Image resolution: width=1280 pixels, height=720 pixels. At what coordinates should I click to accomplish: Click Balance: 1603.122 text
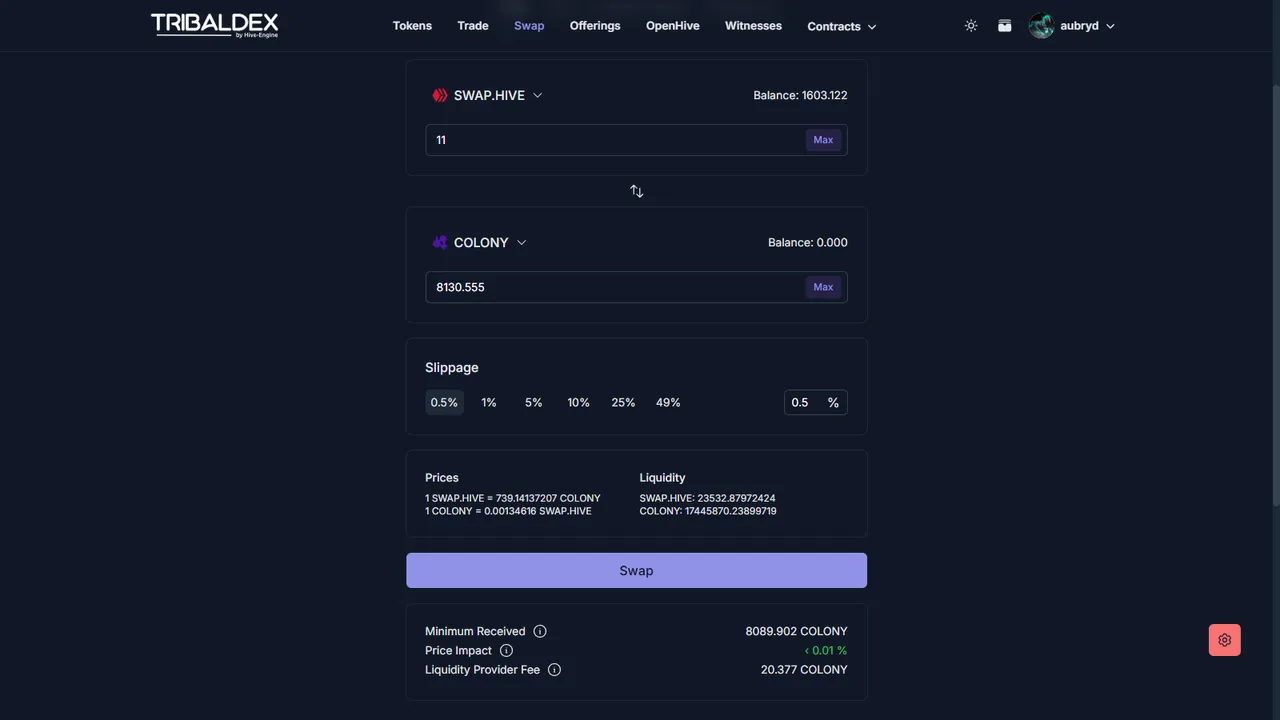pyautogui.click(x=800, y=95)
